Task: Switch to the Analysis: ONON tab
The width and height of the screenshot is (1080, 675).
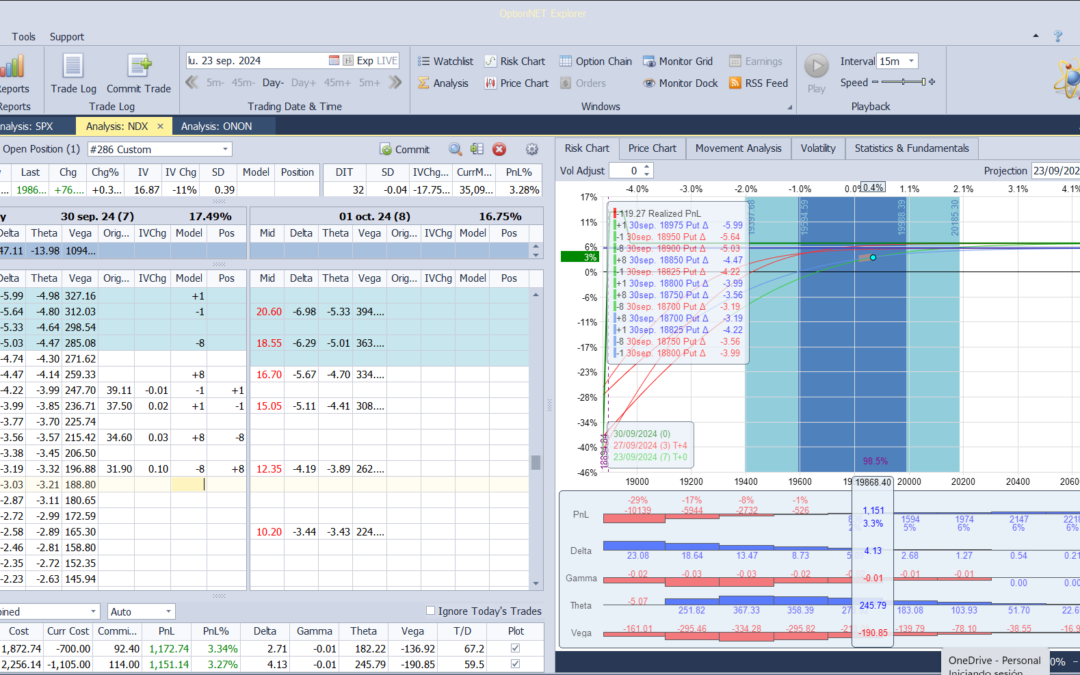Action: pyautogui.click(x=216, y=126)
